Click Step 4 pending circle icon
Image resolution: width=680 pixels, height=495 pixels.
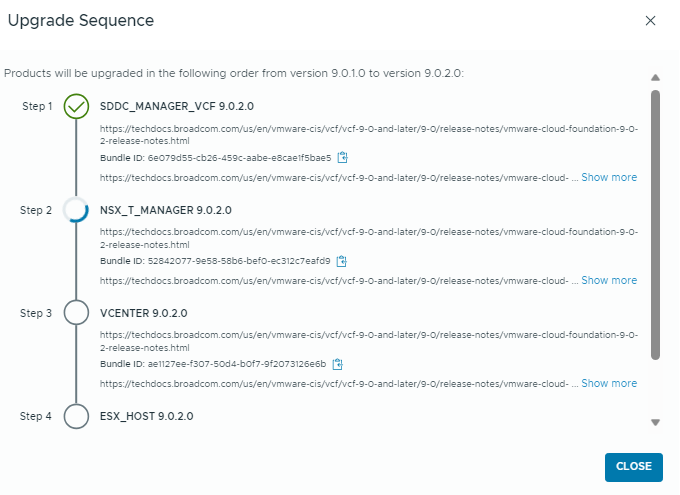coord(76,416)
